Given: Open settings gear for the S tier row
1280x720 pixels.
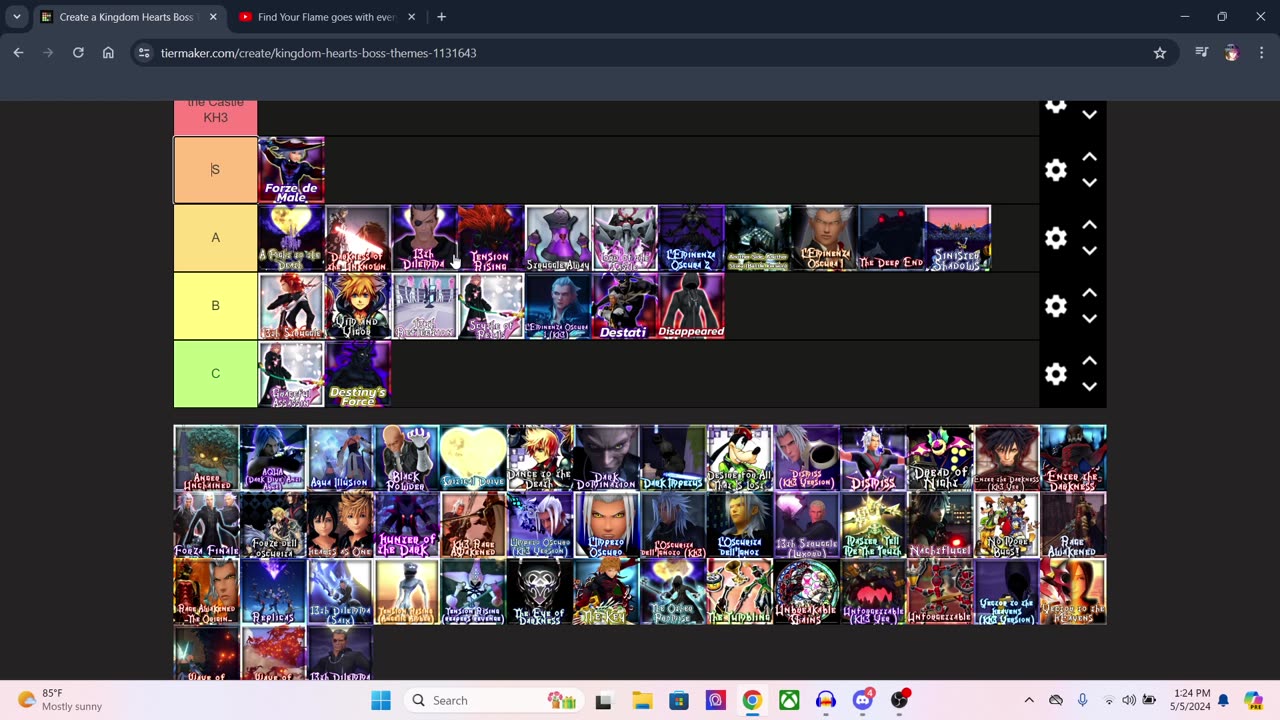Looking at the screenshot, I should click(x=1055, y=170).
